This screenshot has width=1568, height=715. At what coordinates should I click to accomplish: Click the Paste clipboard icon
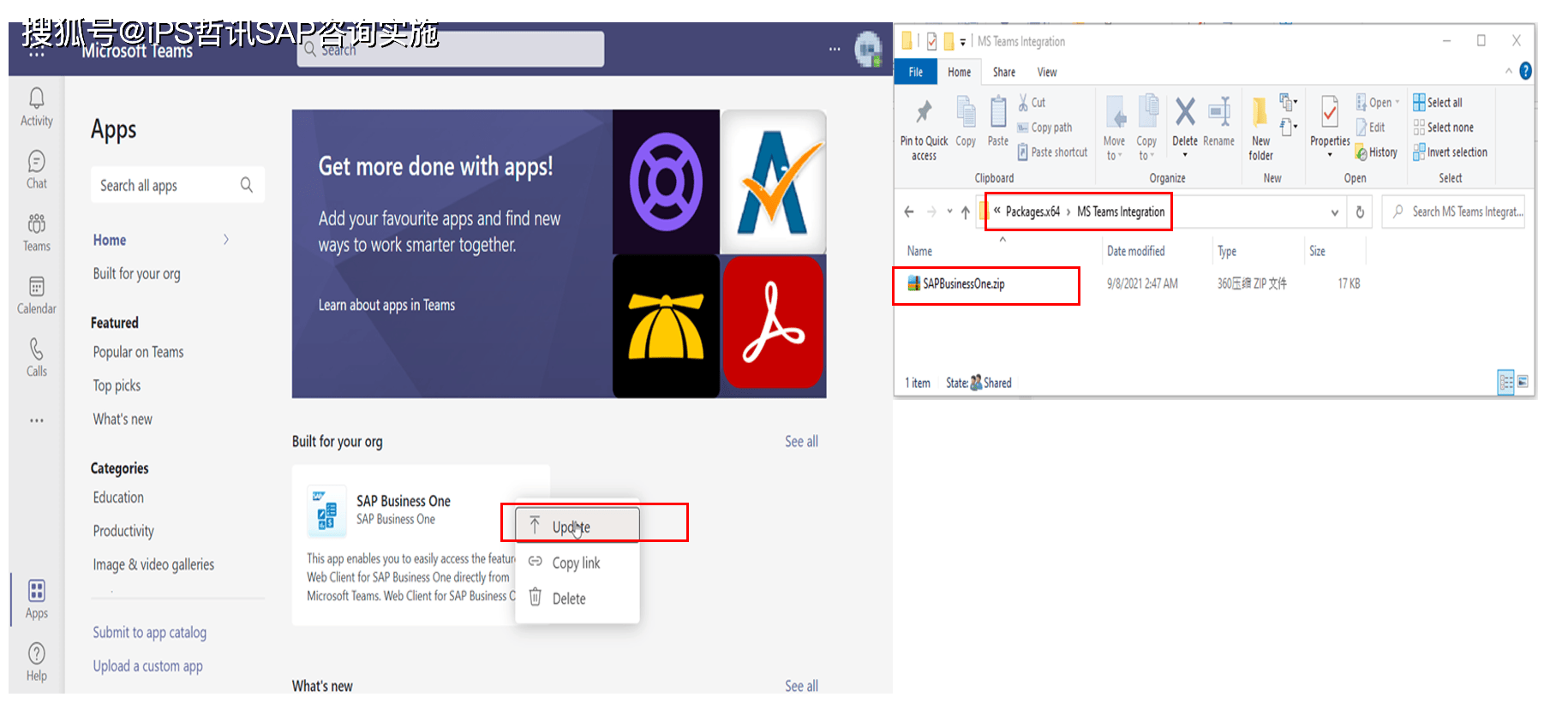(x=998, y=111)
